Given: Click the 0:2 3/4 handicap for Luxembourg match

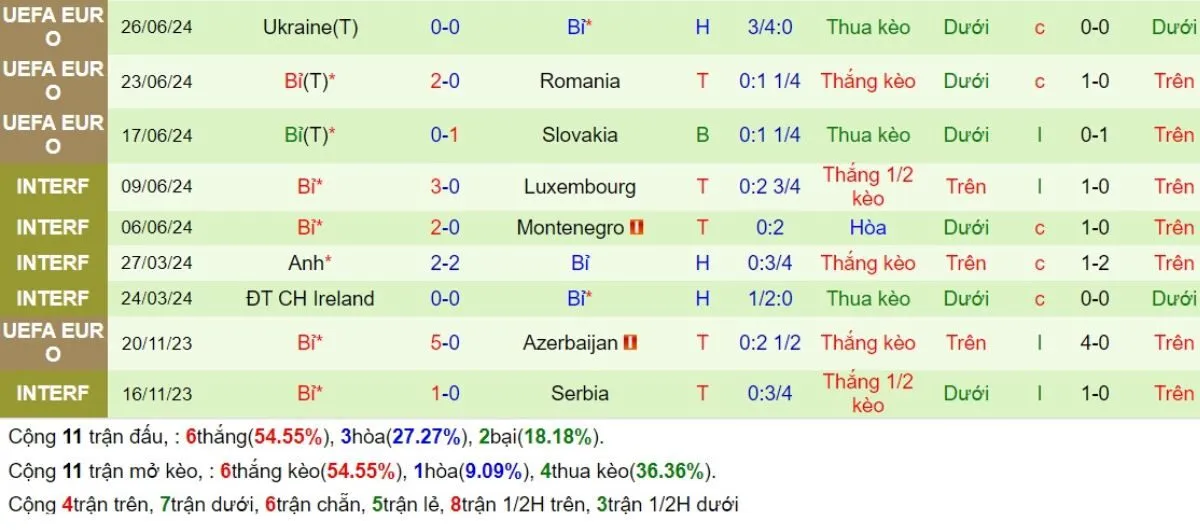Looking at the screenshot, I should pyautogui.click(x=770, y=186).
